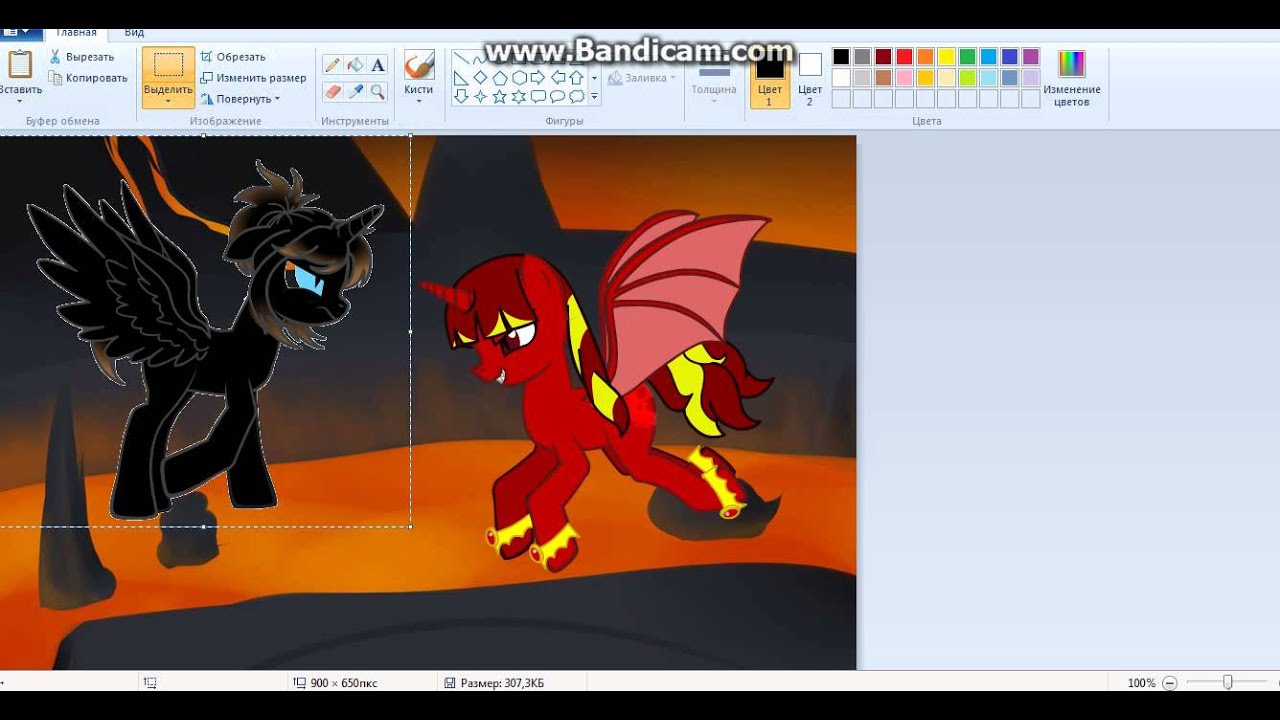
Task: Open Изменение цветов edit colors
Action: (1072, 80)
